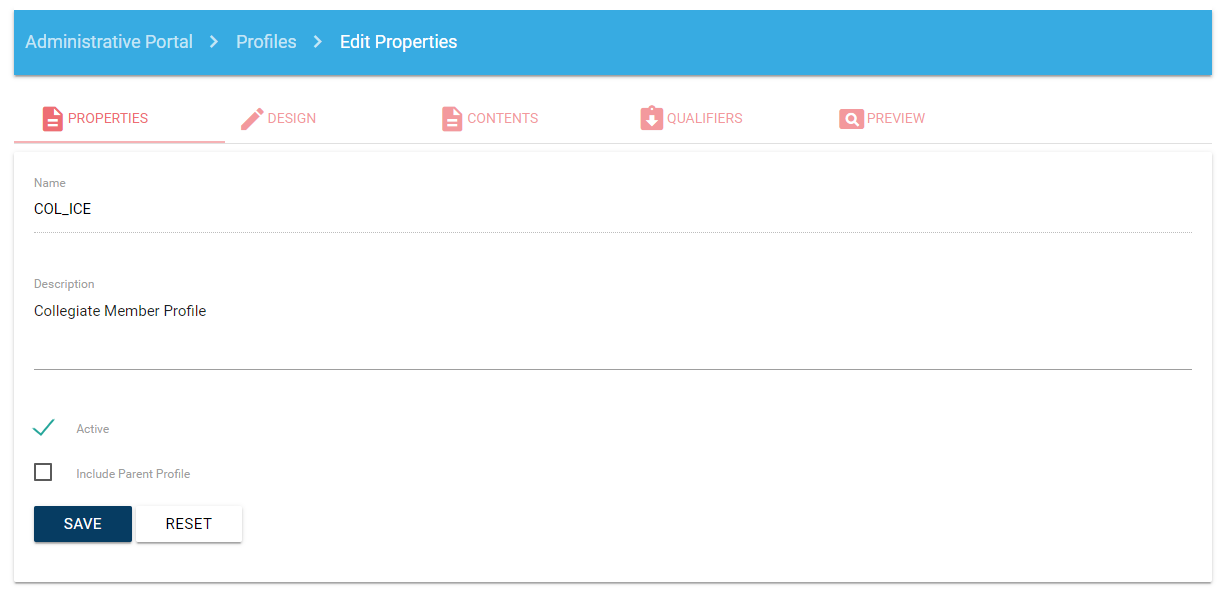Navigate to the Profiles breadcrumb link
Image resolution: width=1225 pixels, height=594 pixels.
[x=266, y=42]
